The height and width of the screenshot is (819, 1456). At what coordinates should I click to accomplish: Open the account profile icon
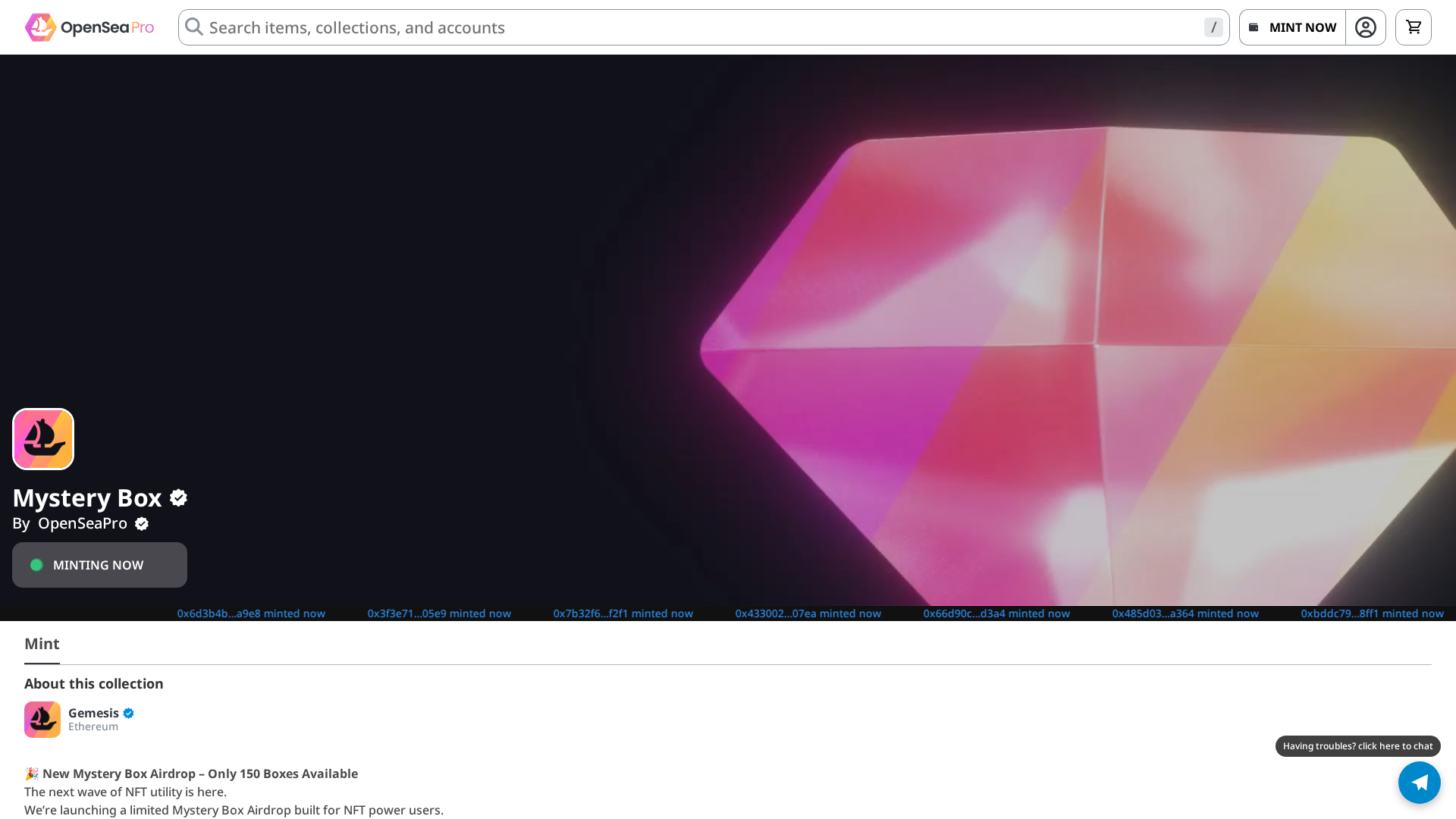pos(1366,27)
